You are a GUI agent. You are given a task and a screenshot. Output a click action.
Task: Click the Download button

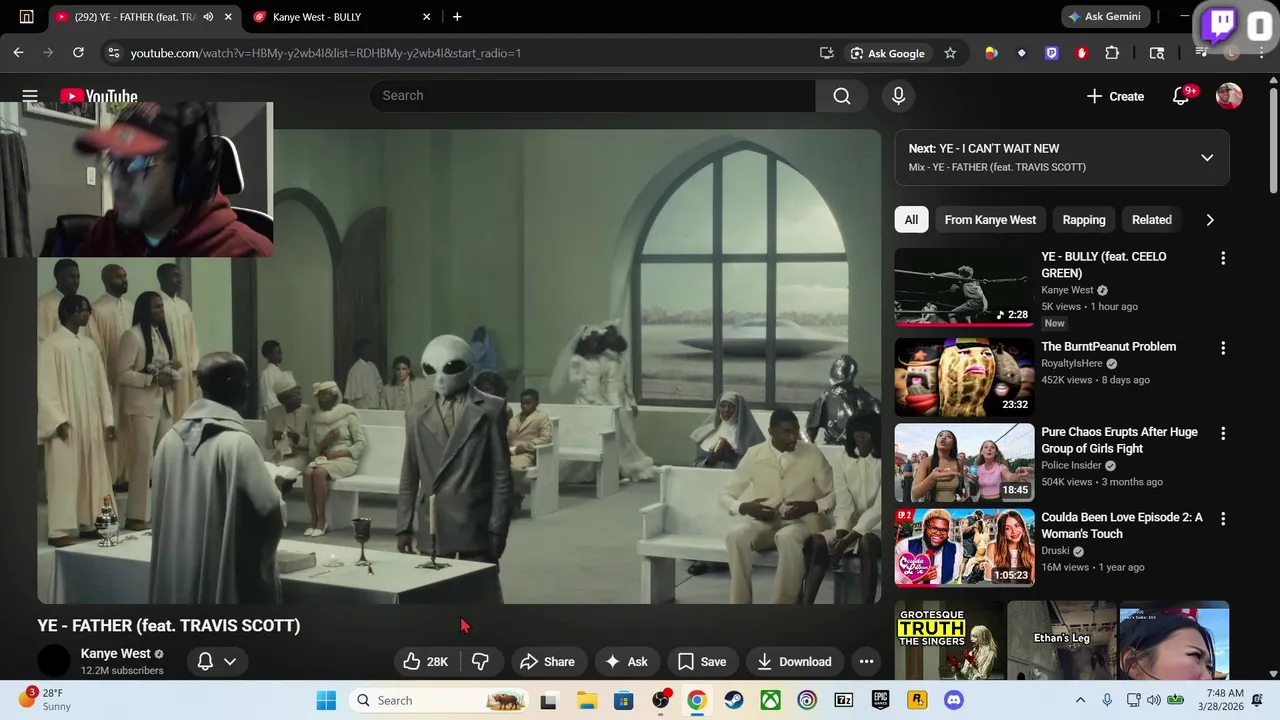click(794, 661)
